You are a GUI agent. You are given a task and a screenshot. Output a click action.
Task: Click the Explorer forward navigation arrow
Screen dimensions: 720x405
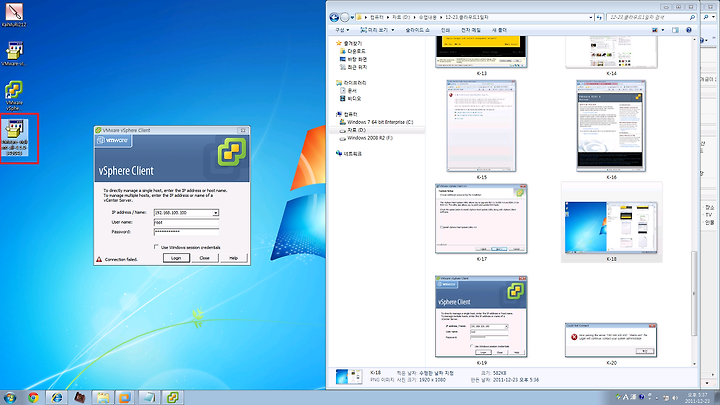[x=344, y=17]
